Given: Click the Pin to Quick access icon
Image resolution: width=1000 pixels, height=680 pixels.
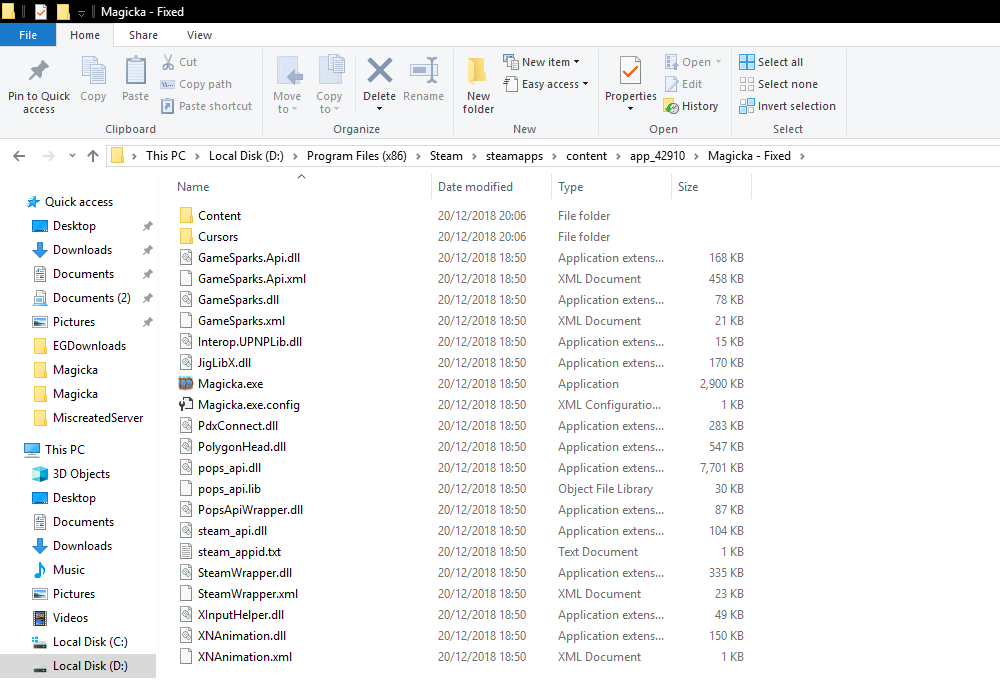Looking at the screenshot, I should (39, 70).
